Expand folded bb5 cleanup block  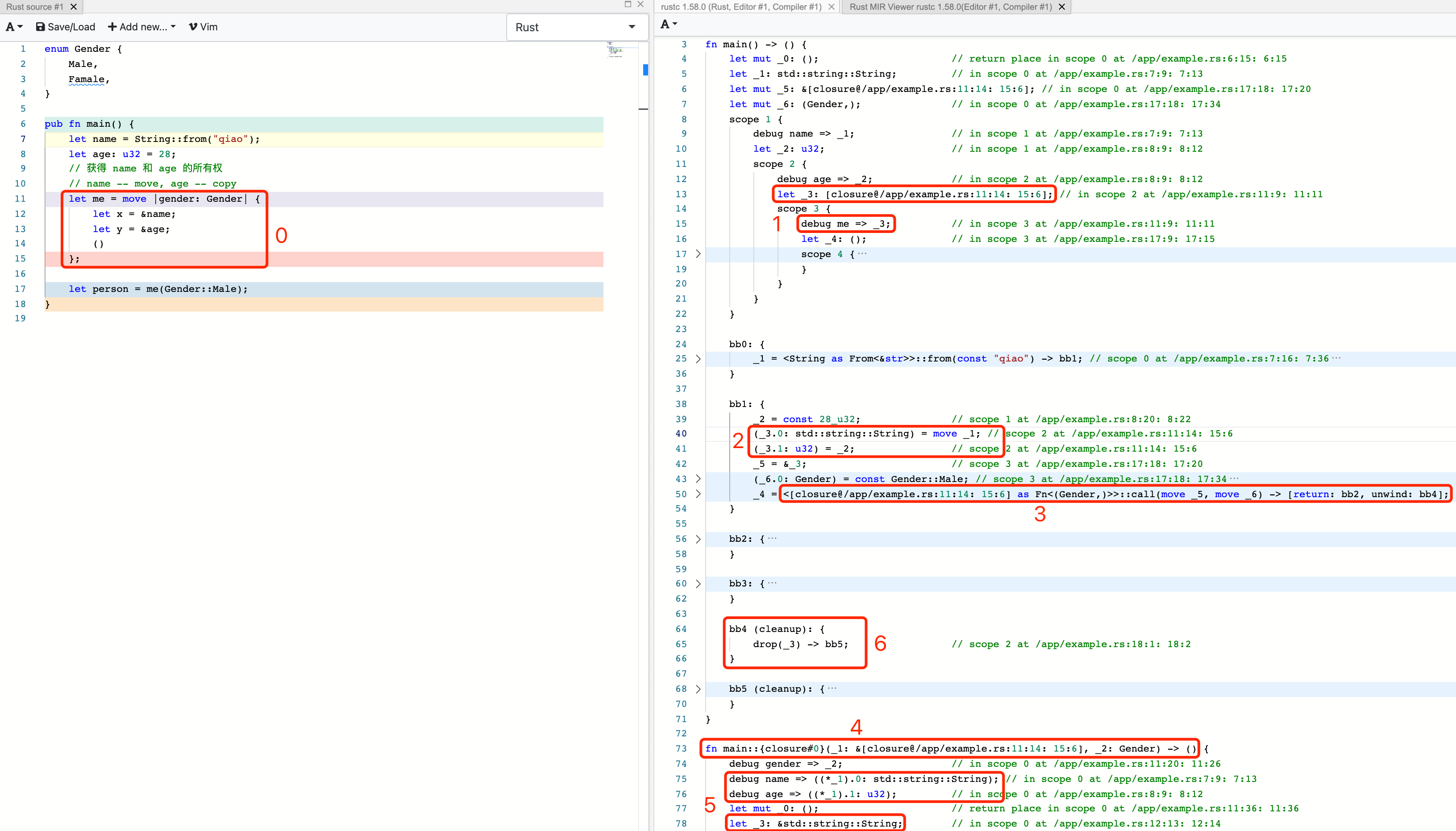(x=698, y=689)
